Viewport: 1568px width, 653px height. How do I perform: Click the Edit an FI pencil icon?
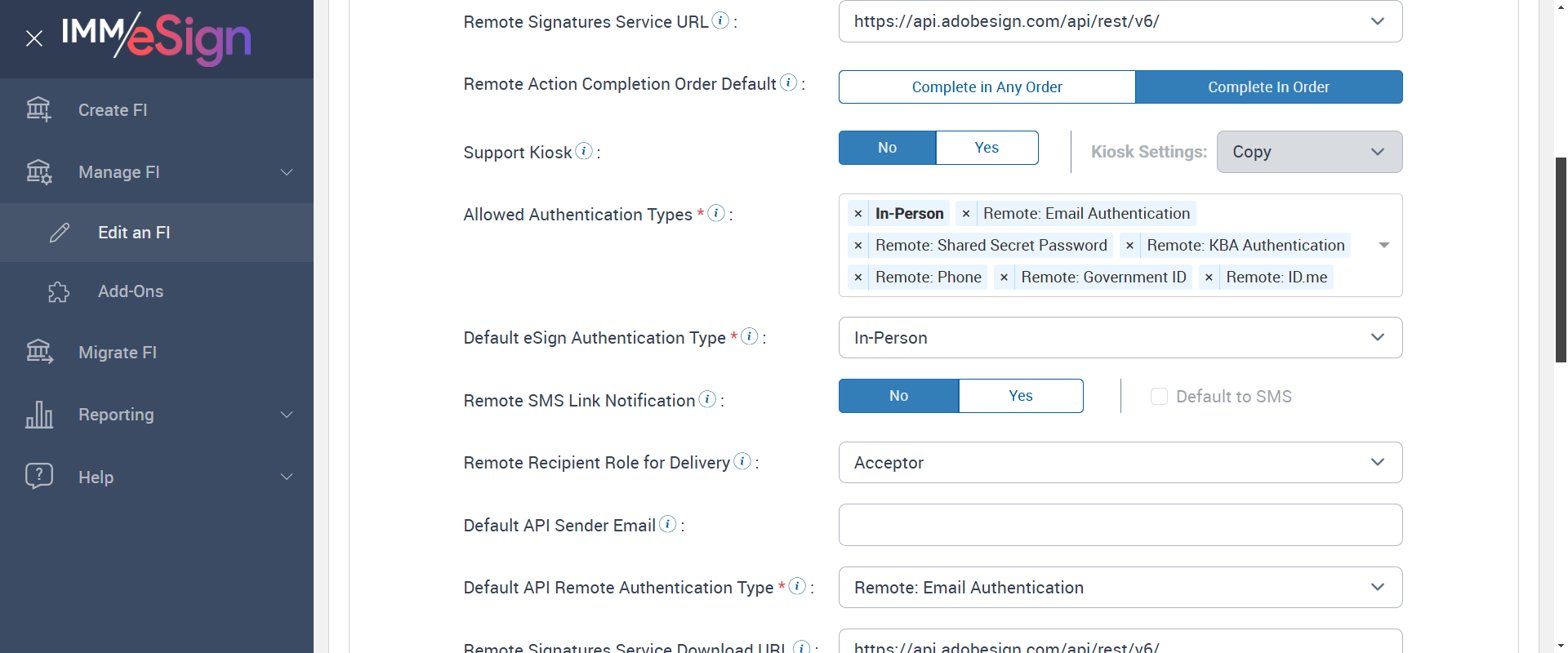click(60, 233)
